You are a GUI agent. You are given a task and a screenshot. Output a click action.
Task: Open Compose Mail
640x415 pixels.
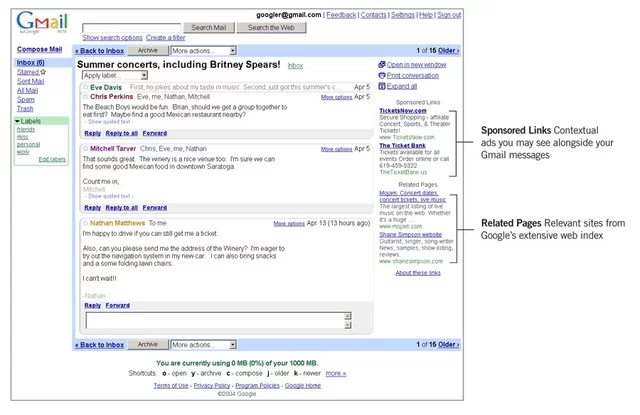point(39,49)
